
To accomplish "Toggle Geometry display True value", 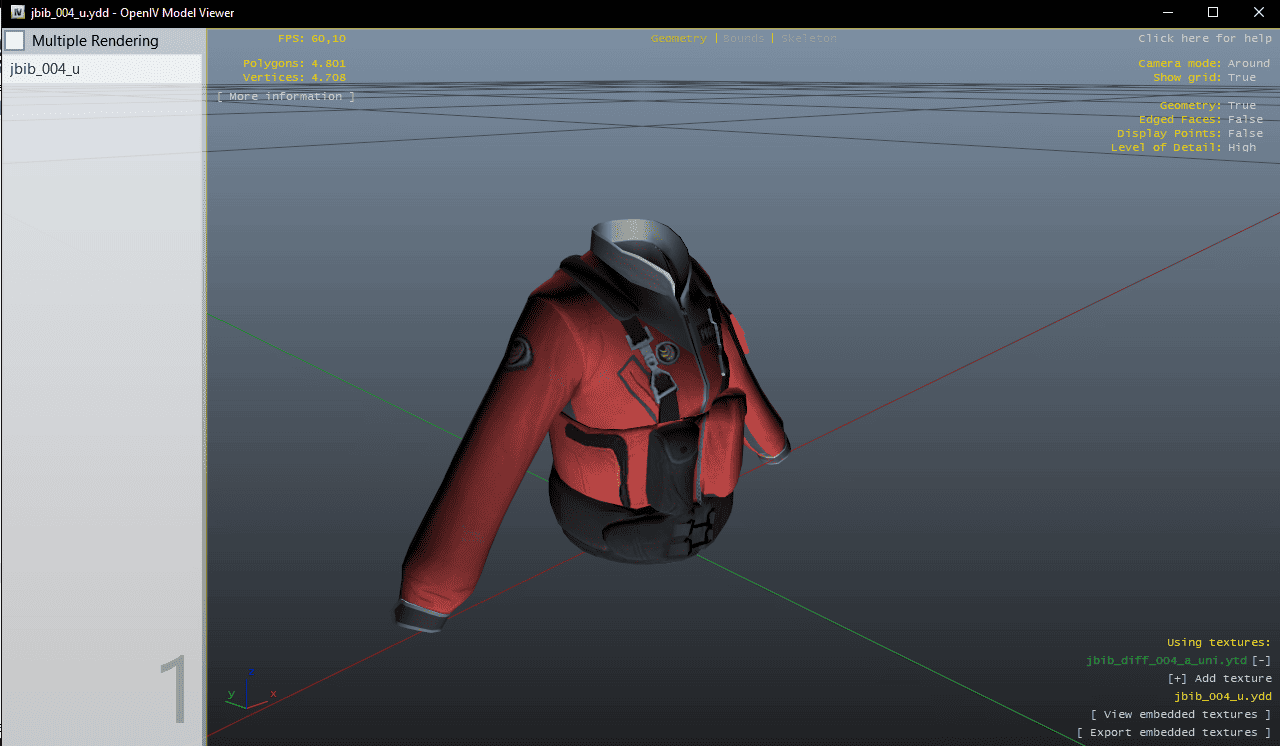I will 1241,105.
